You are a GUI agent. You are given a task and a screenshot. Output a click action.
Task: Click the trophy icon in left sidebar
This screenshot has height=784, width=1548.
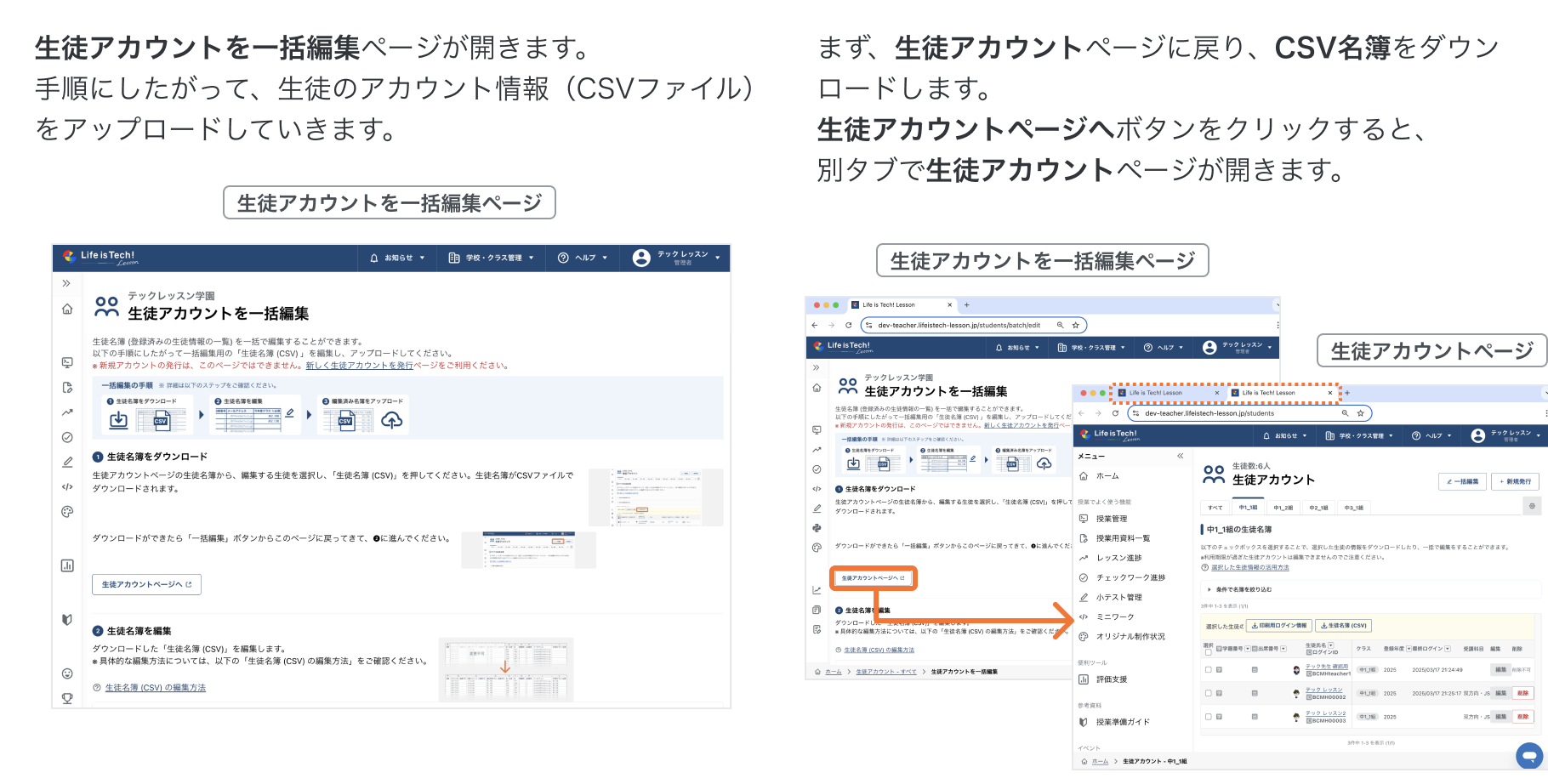(x=67, y=698)
